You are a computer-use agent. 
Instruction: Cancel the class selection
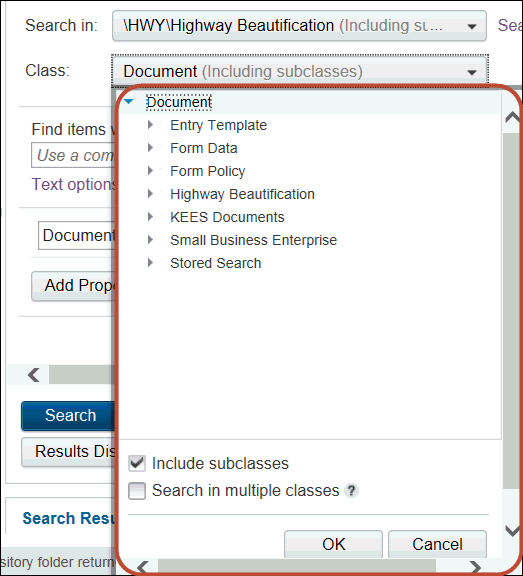tap(437, 544)
